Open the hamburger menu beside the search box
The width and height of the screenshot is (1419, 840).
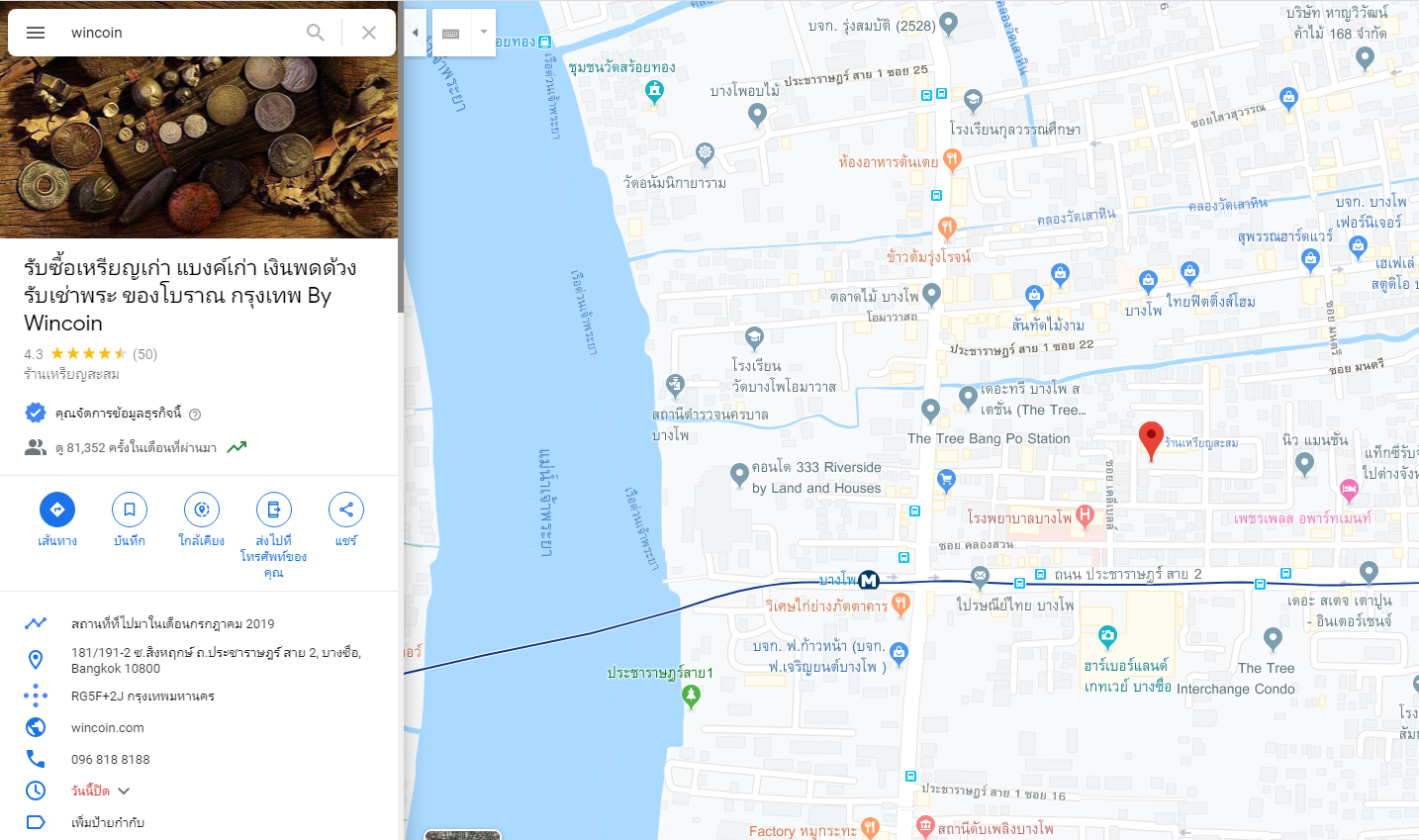(36, 33)
